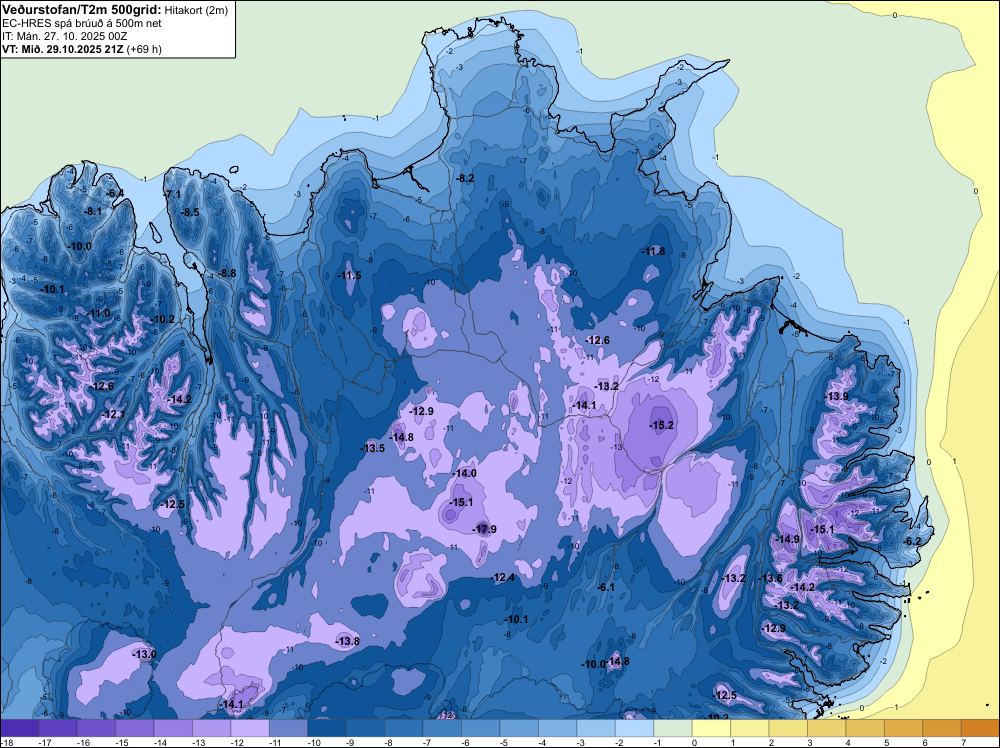Click the temperature label -7.1
The width and height of the screenshot is (1000, 748).
173,194
